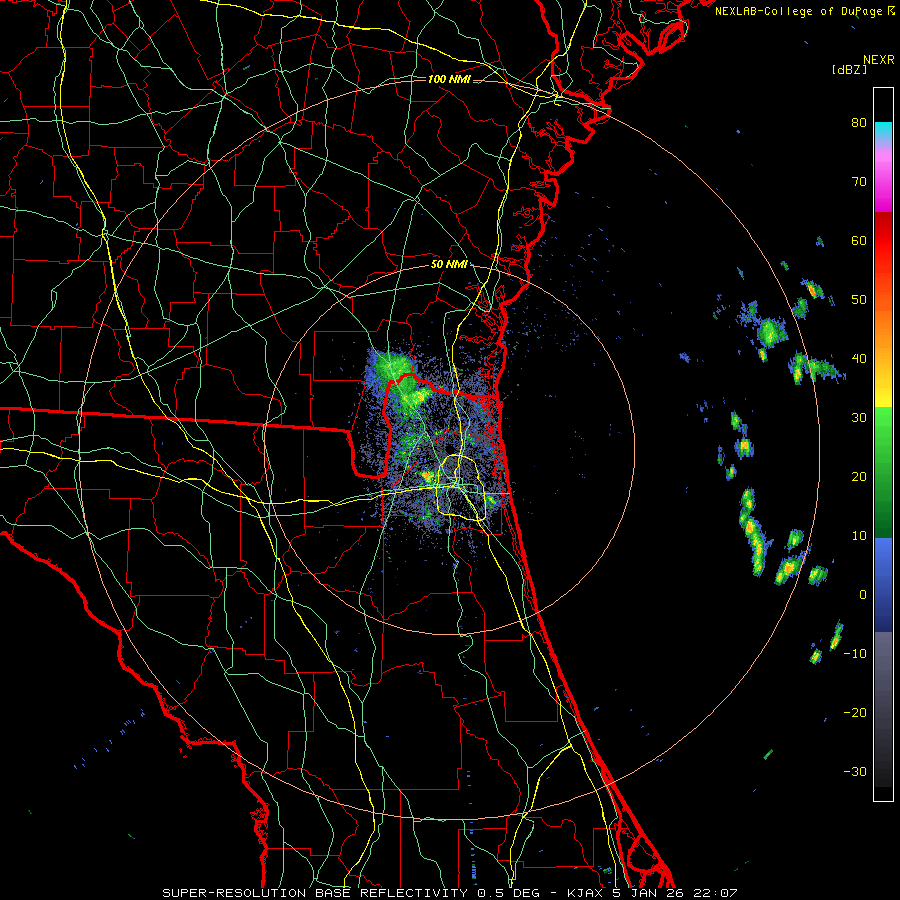Screen dimensions: 900x900
Task: Click the 0 value on the dBZ scale
Action: click(863, 595)
